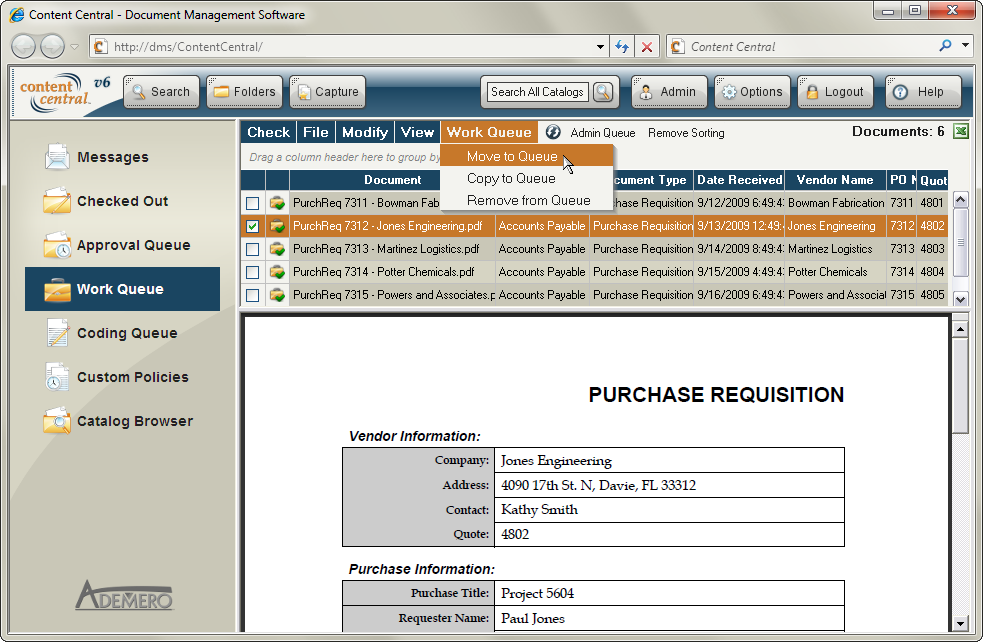Viewport: 983px width, 642px height.
Task: Click the page icon in the address bar
Action: point(100,46)
